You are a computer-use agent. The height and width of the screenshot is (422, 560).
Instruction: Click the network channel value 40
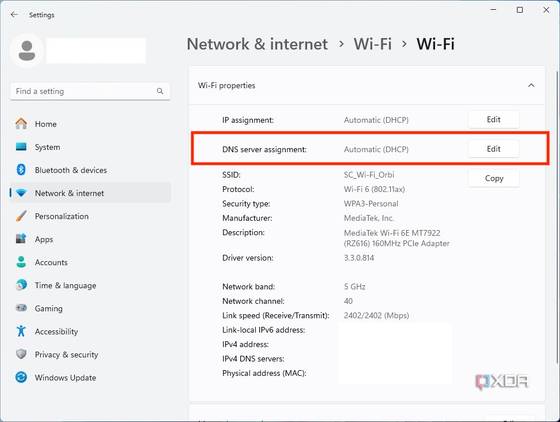(348, 301)
